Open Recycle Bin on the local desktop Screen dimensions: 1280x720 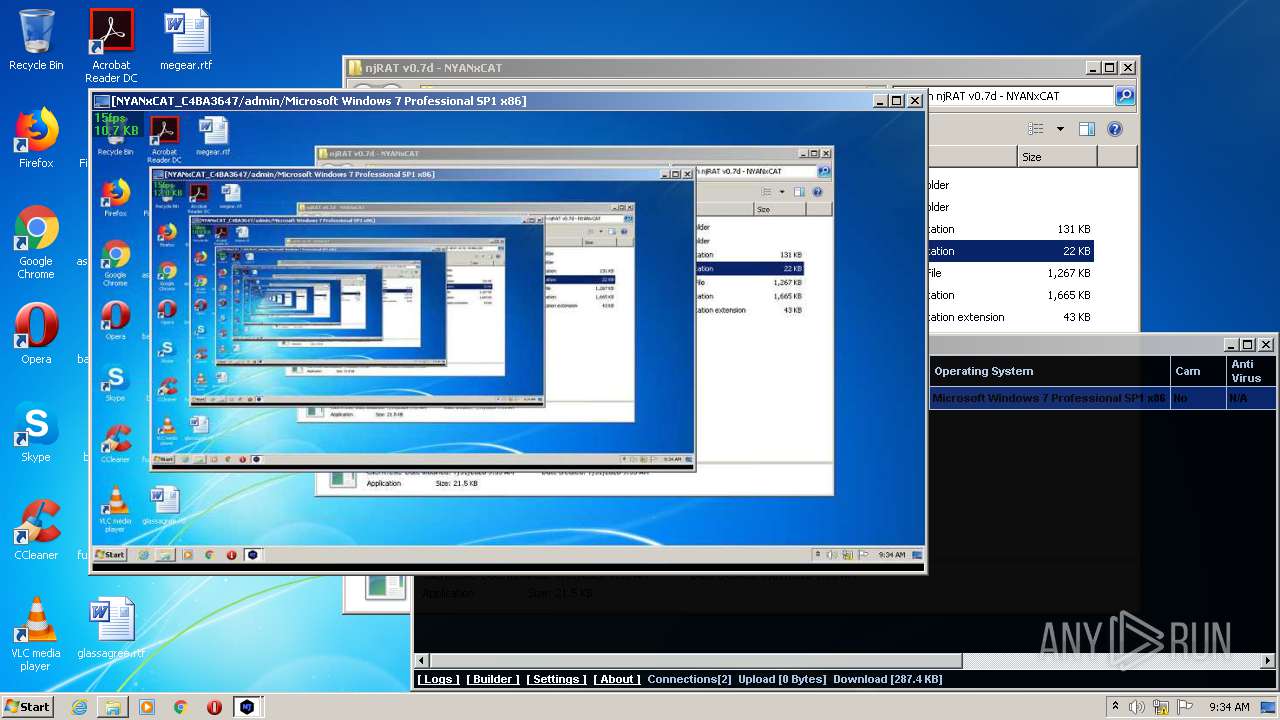36,40
